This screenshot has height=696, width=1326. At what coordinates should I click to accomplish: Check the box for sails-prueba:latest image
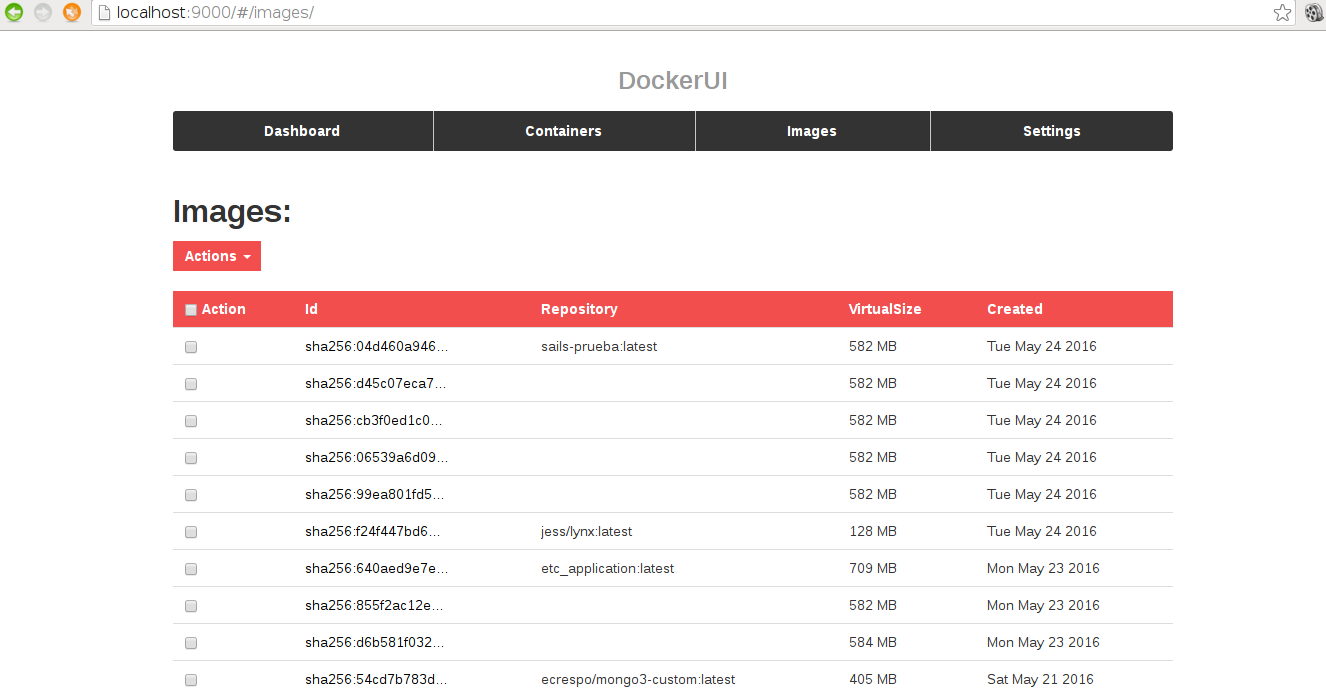click(191, 347)
